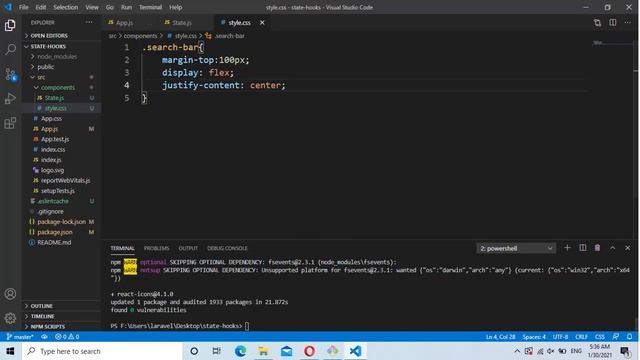Open Microsoft Edge from taskbar
Viewport: 640px width, 360px height.
pos(240,351)
